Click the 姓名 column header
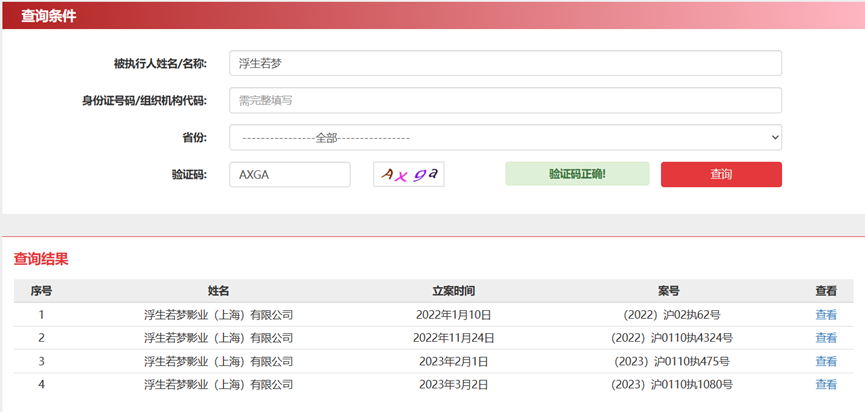The height and width of the screenshot is (412, 865). tap(218, 291)
